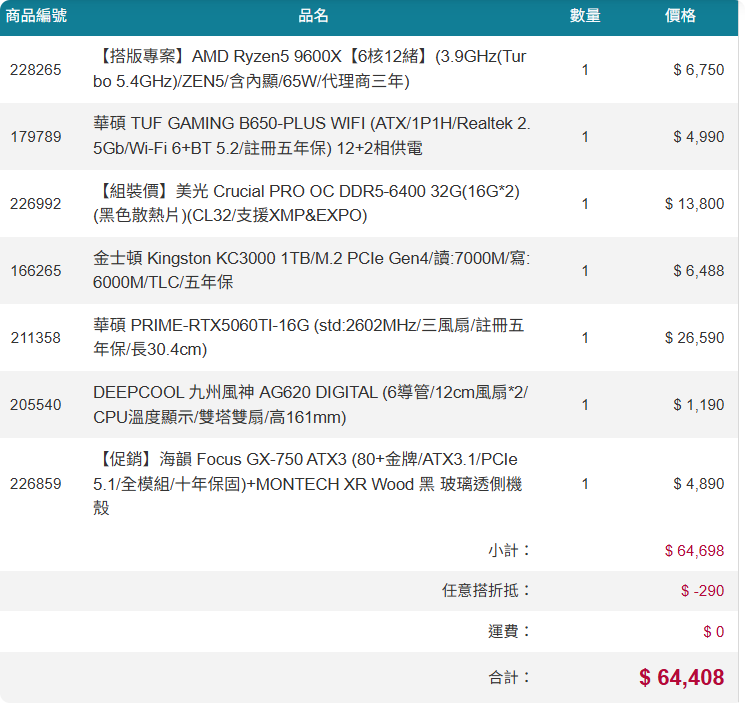Click the $ 4,890 price
745x703 pixels.
[x=698, y=484]
